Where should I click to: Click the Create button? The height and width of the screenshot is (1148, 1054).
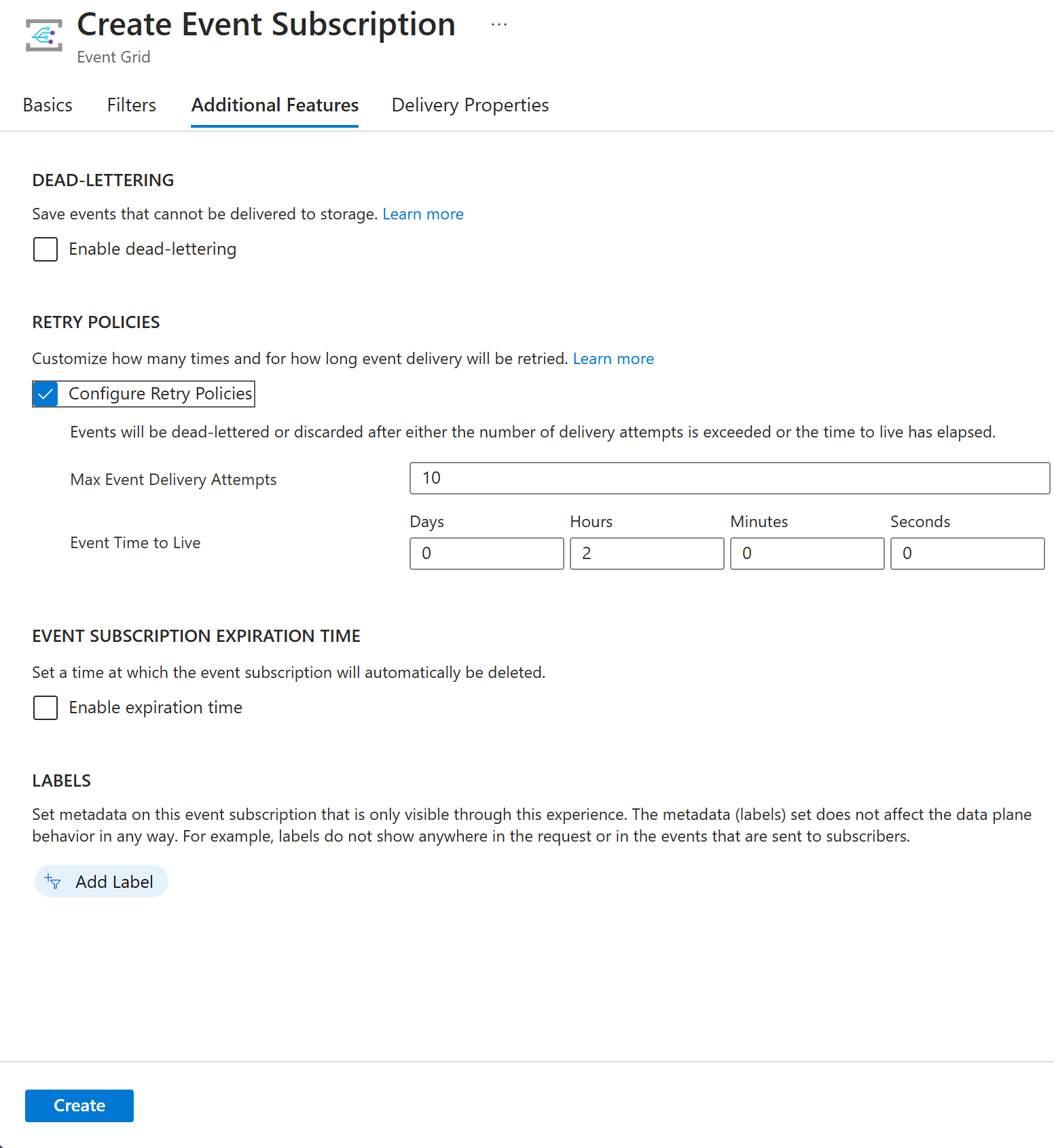79,1106
